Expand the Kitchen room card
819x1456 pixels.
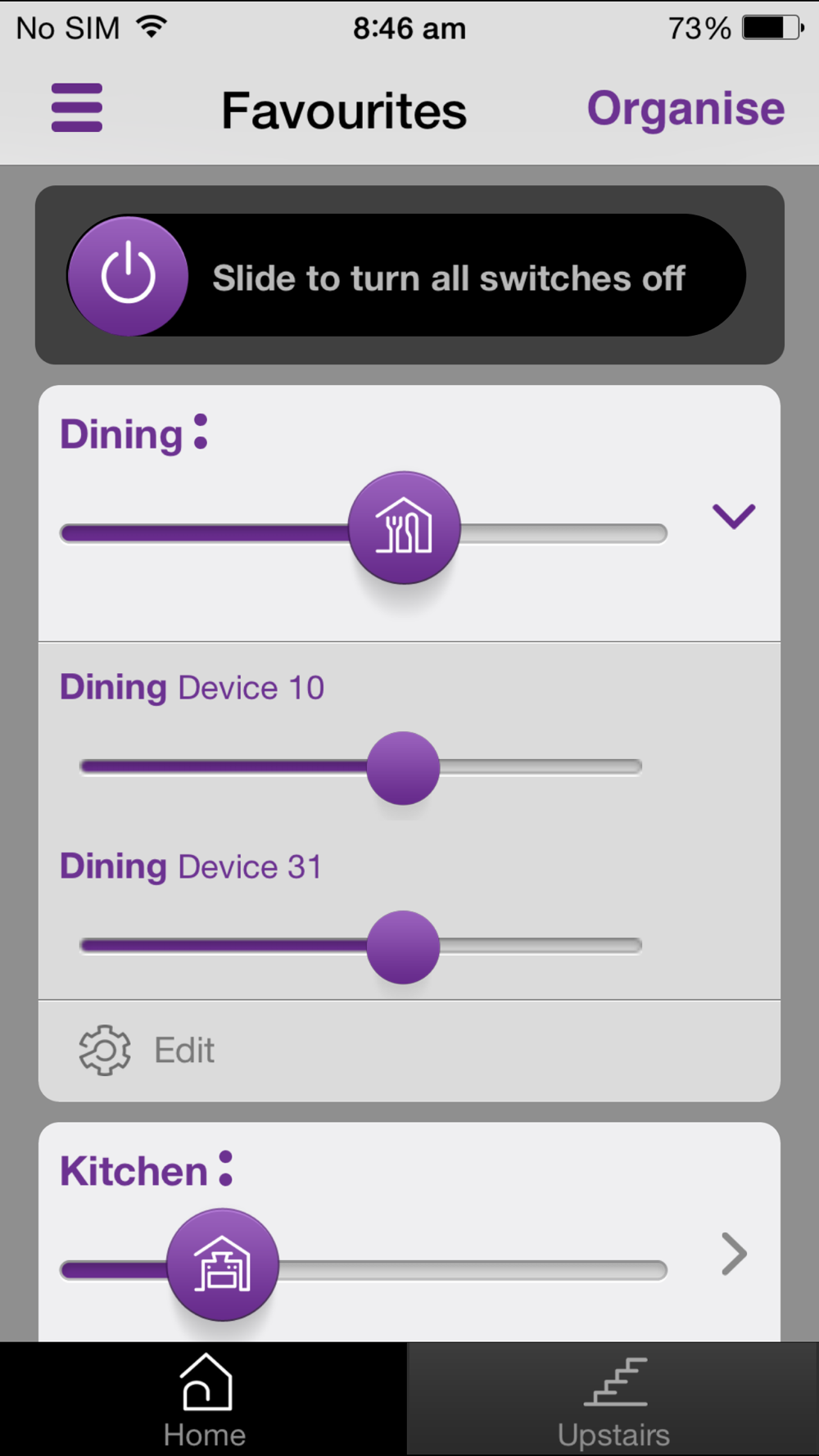734,1254
